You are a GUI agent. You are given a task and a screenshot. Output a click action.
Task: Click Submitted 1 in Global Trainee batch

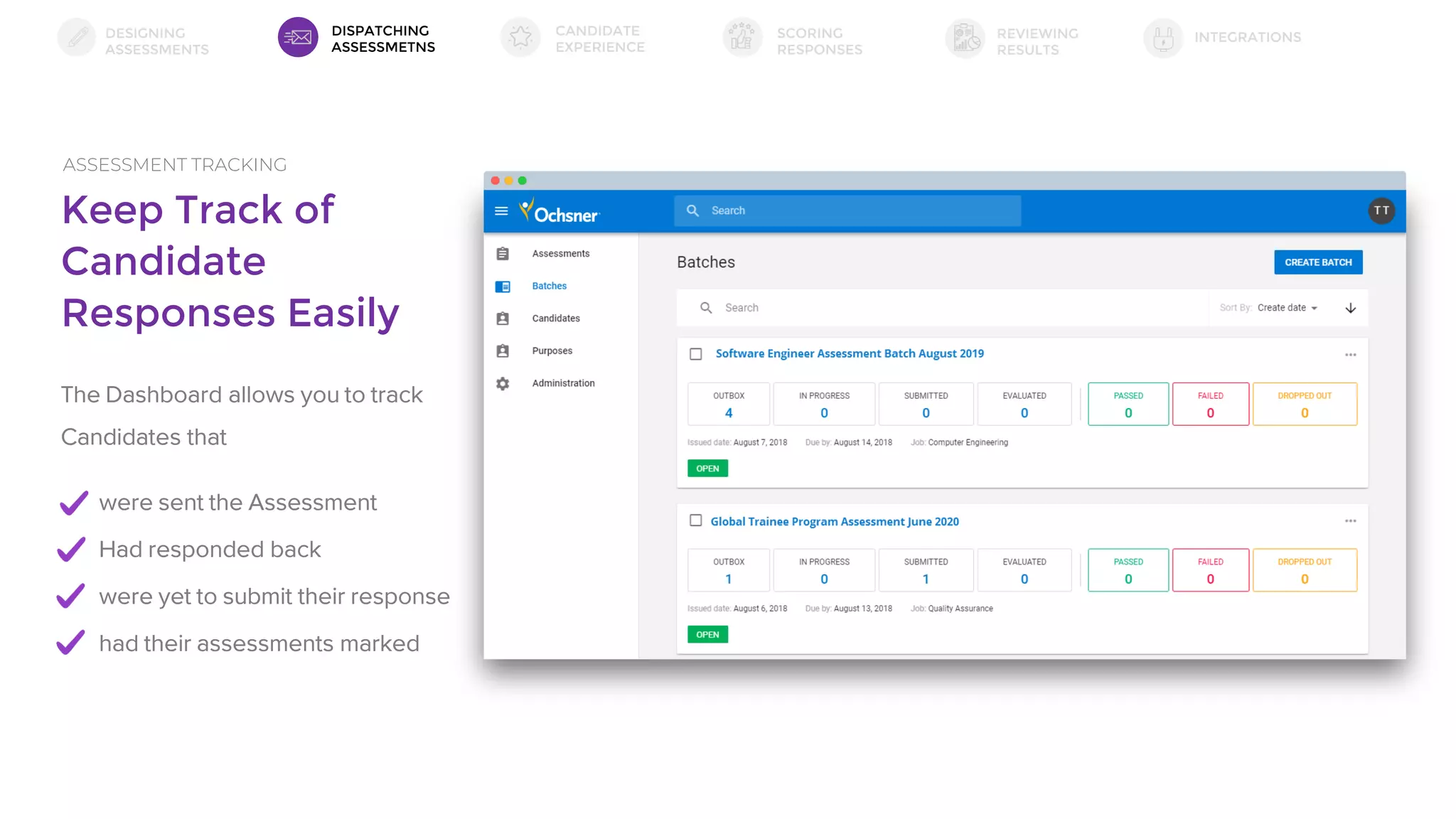[x=926, y=571]
